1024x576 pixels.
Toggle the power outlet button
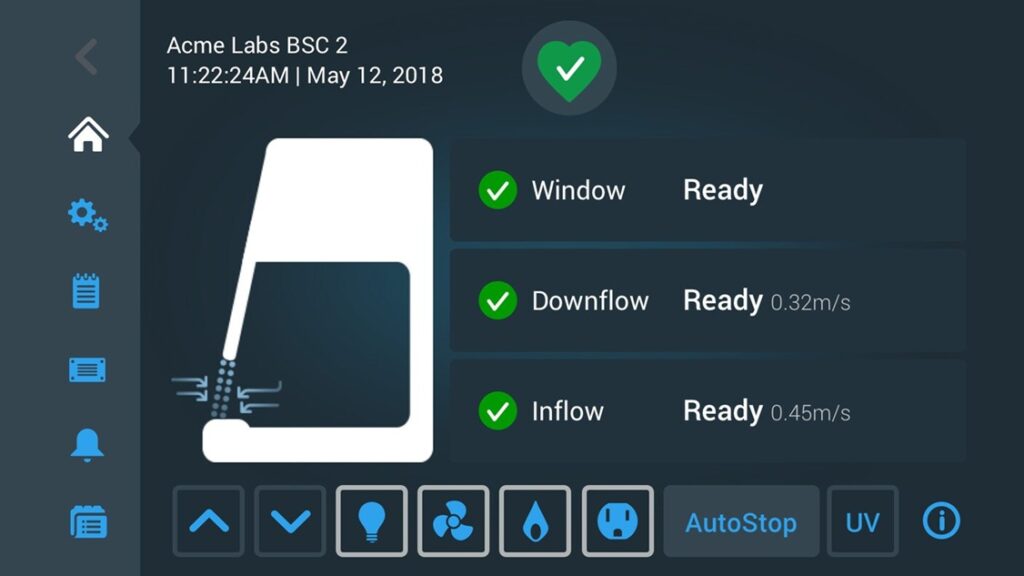click(618, 521)
